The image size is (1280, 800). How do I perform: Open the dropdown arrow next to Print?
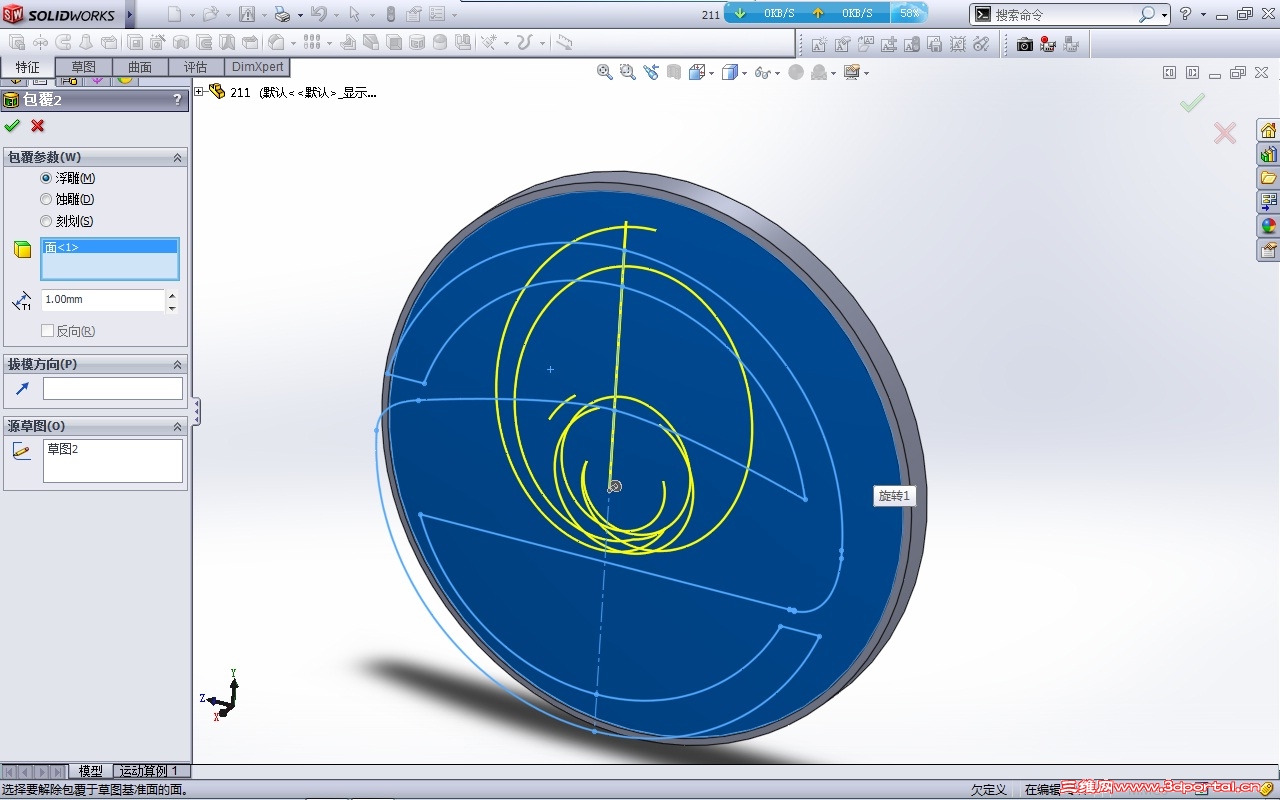pyautogui.click(x=299, y=15)
